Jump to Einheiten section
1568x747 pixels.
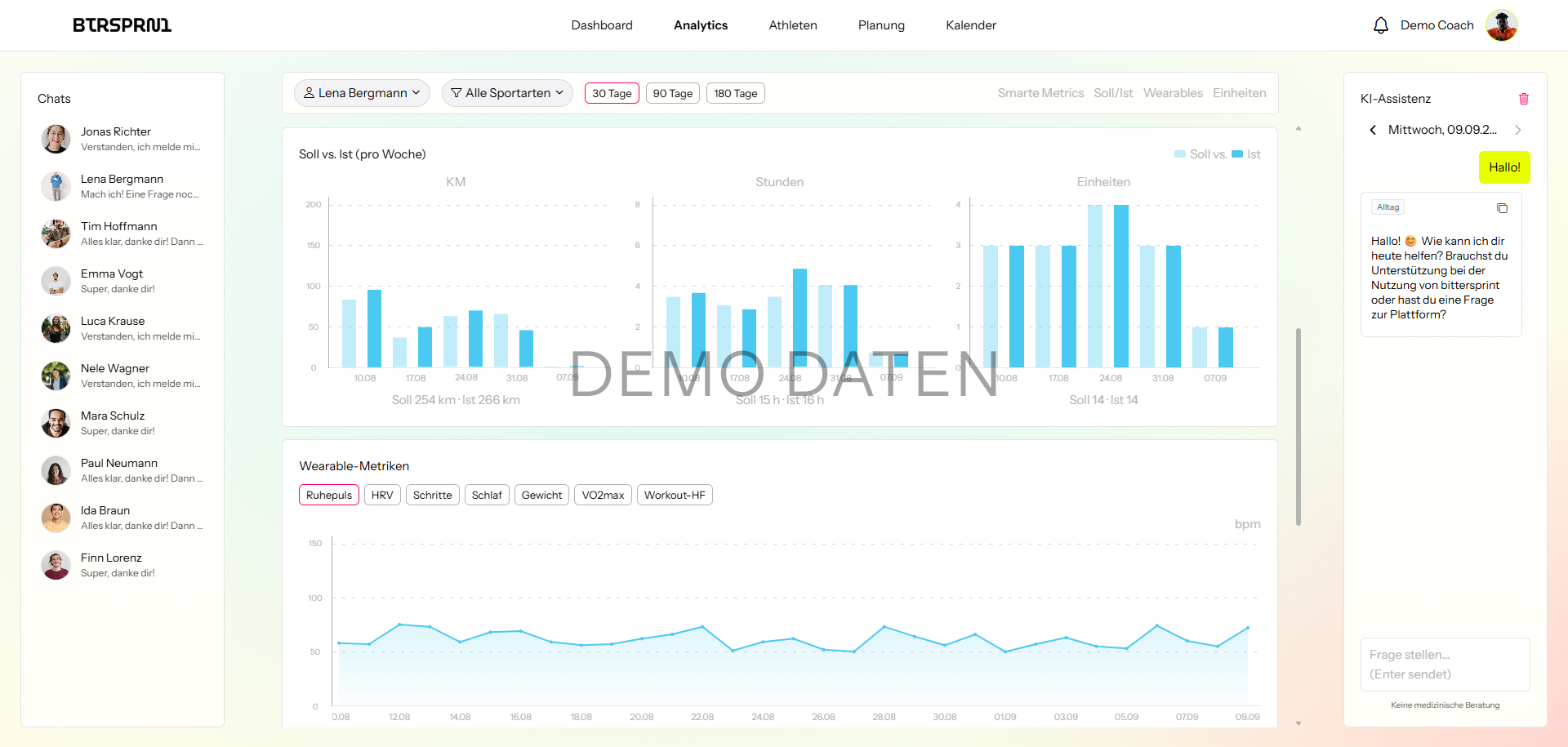(1239, 93)
